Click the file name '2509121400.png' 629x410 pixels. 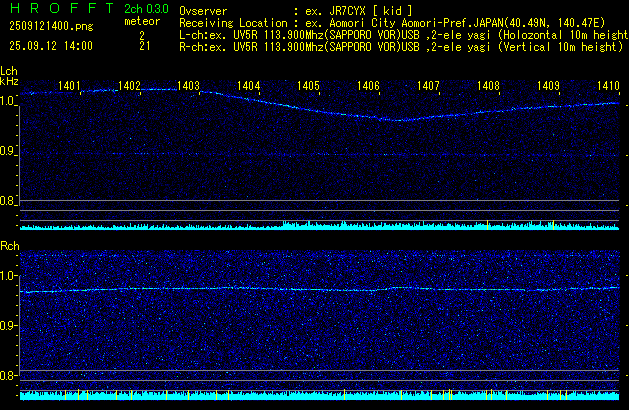click(x=51, y=26)
